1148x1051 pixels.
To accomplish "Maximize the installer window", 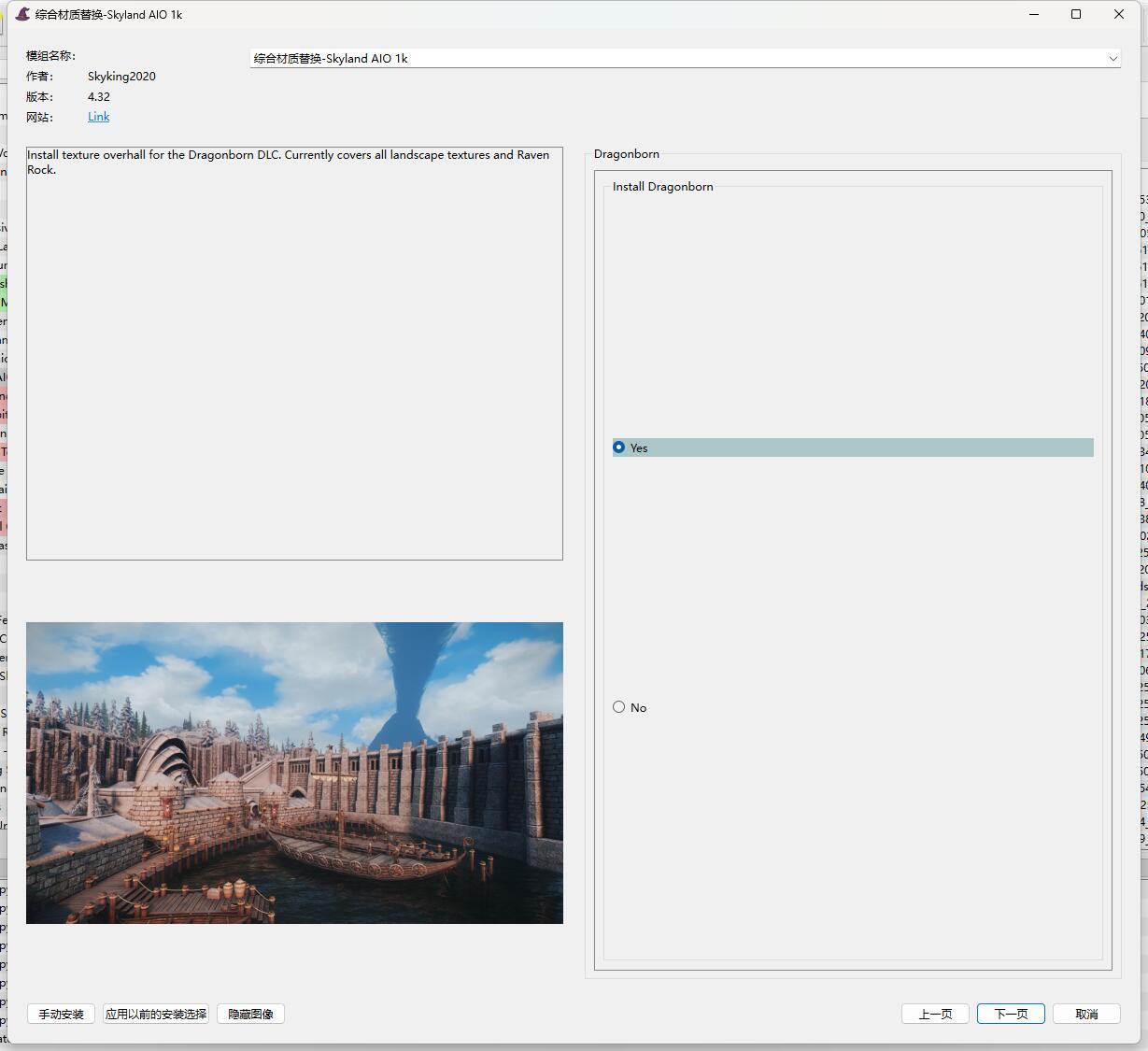I will pyautogui.click(x=1076, y=14).
